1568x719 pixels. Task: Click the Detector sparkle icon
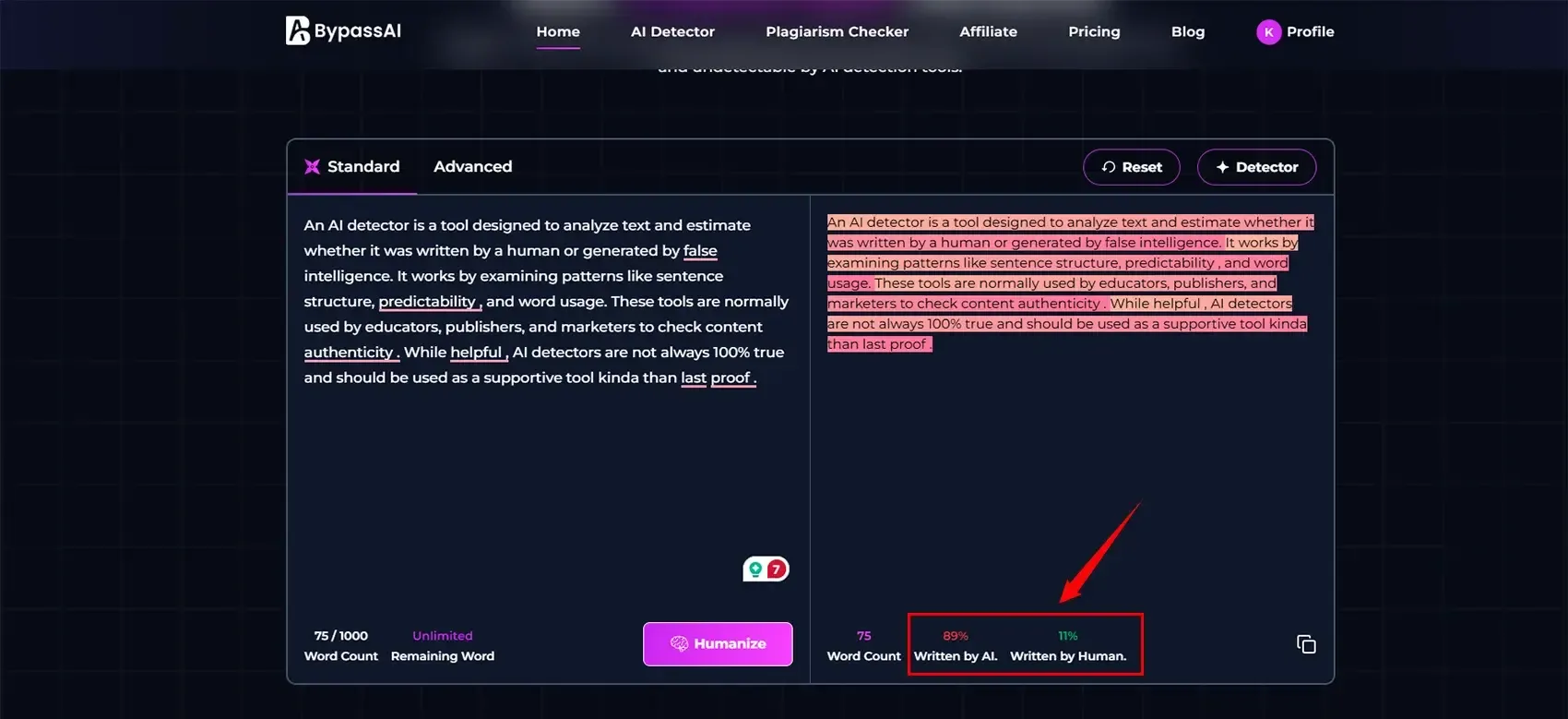point(1222,167)
